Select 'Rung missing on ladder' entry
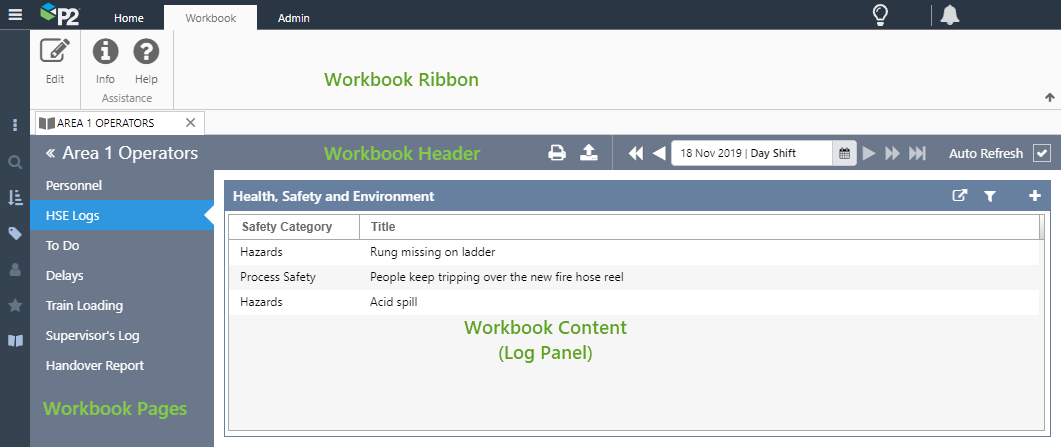 point(432,252)
